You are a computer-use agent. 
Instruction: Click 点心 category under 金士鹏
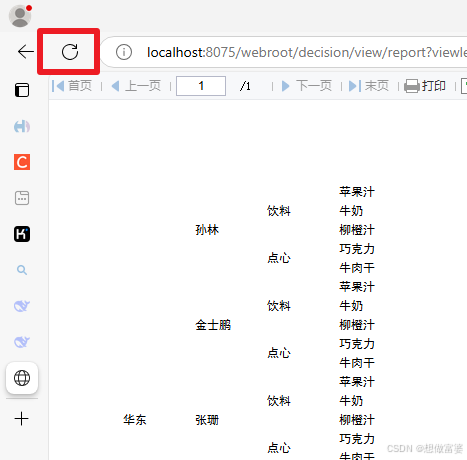[x=279, y=353]
